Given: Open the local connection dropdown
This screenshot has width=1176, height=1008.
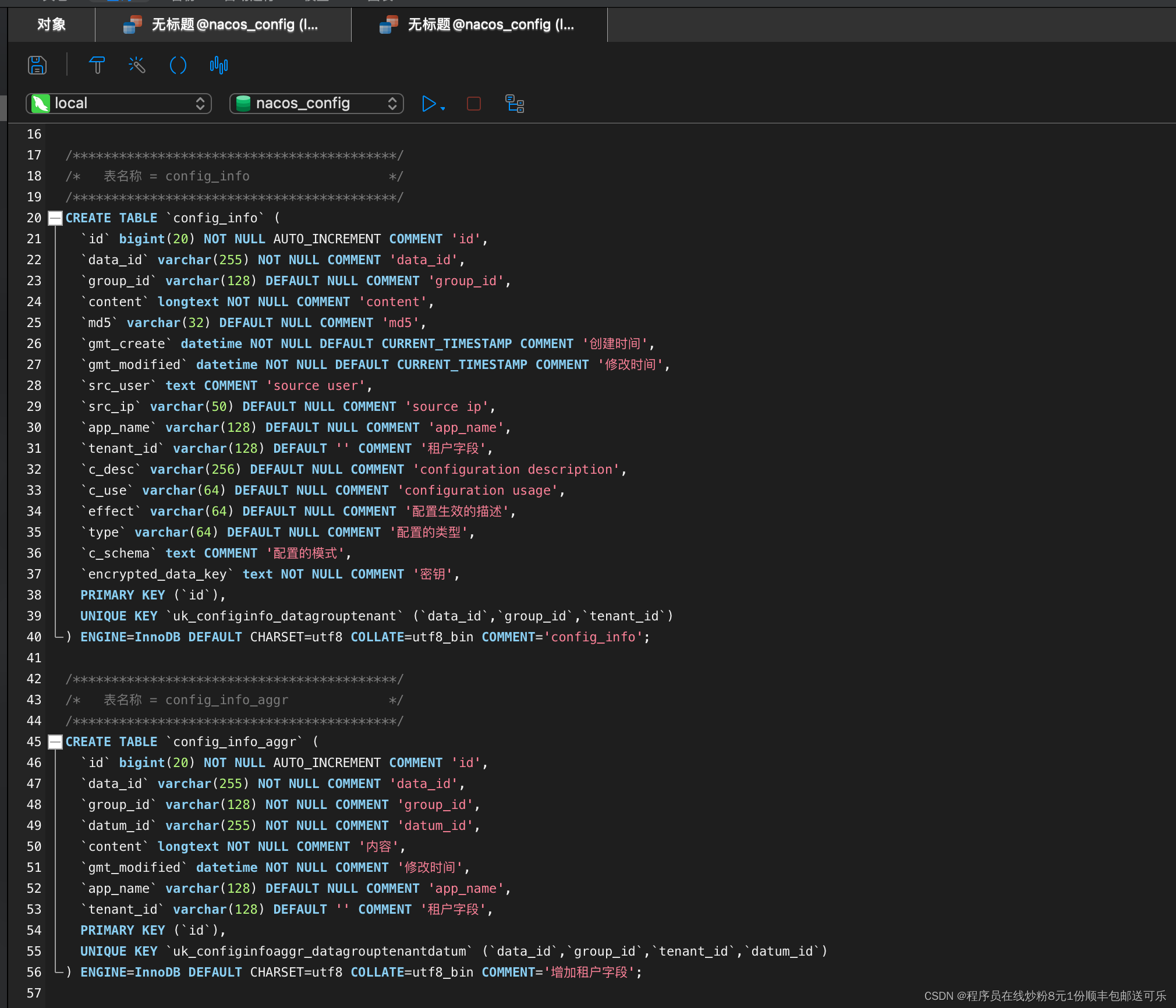Looking at the screenshot, I should click(119, 104).
